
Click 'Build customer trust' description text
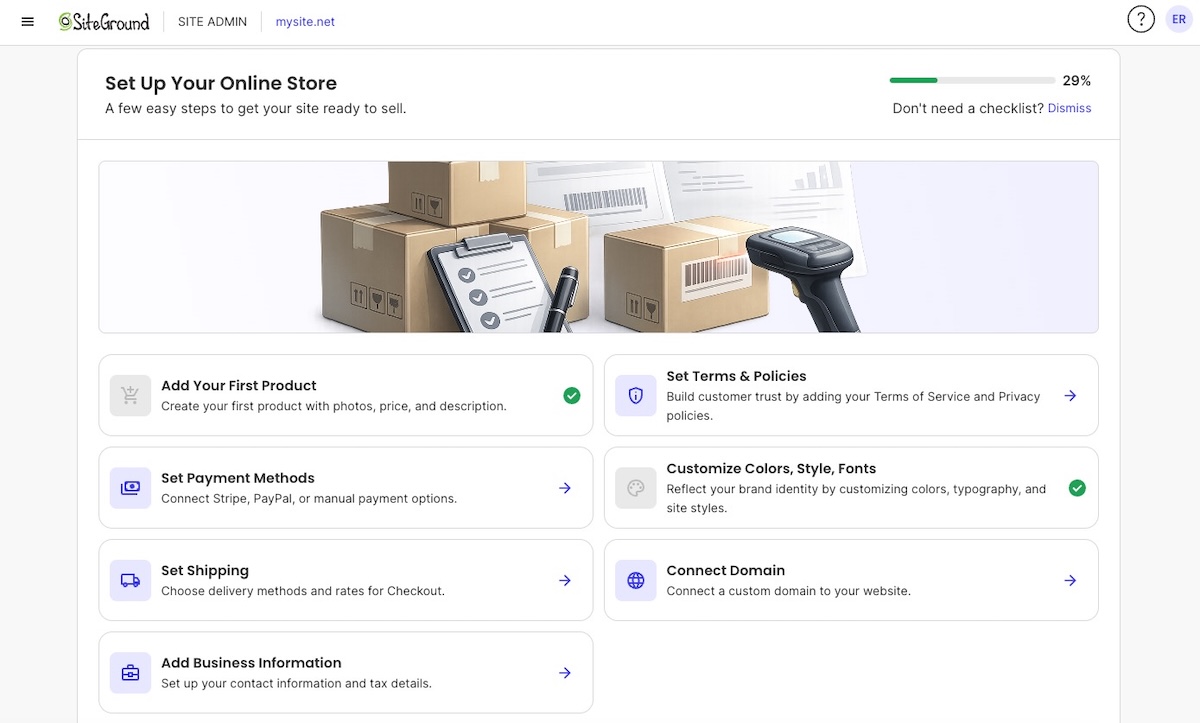click(854, 406)
